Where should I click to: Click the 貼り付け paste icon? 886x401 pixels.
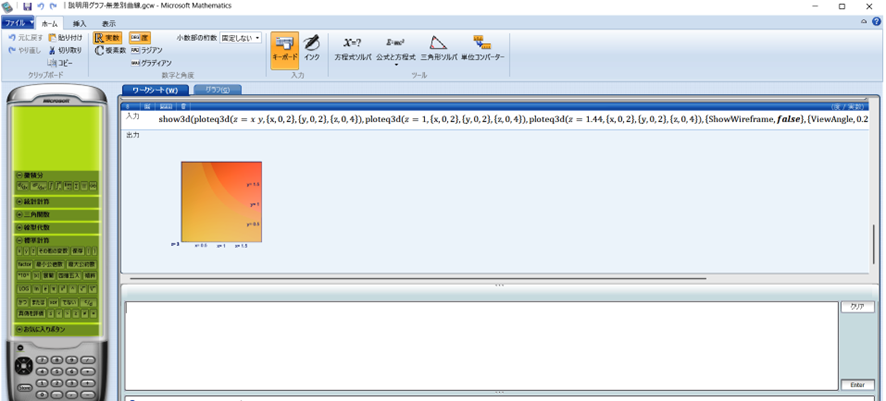tap(65, 38)
